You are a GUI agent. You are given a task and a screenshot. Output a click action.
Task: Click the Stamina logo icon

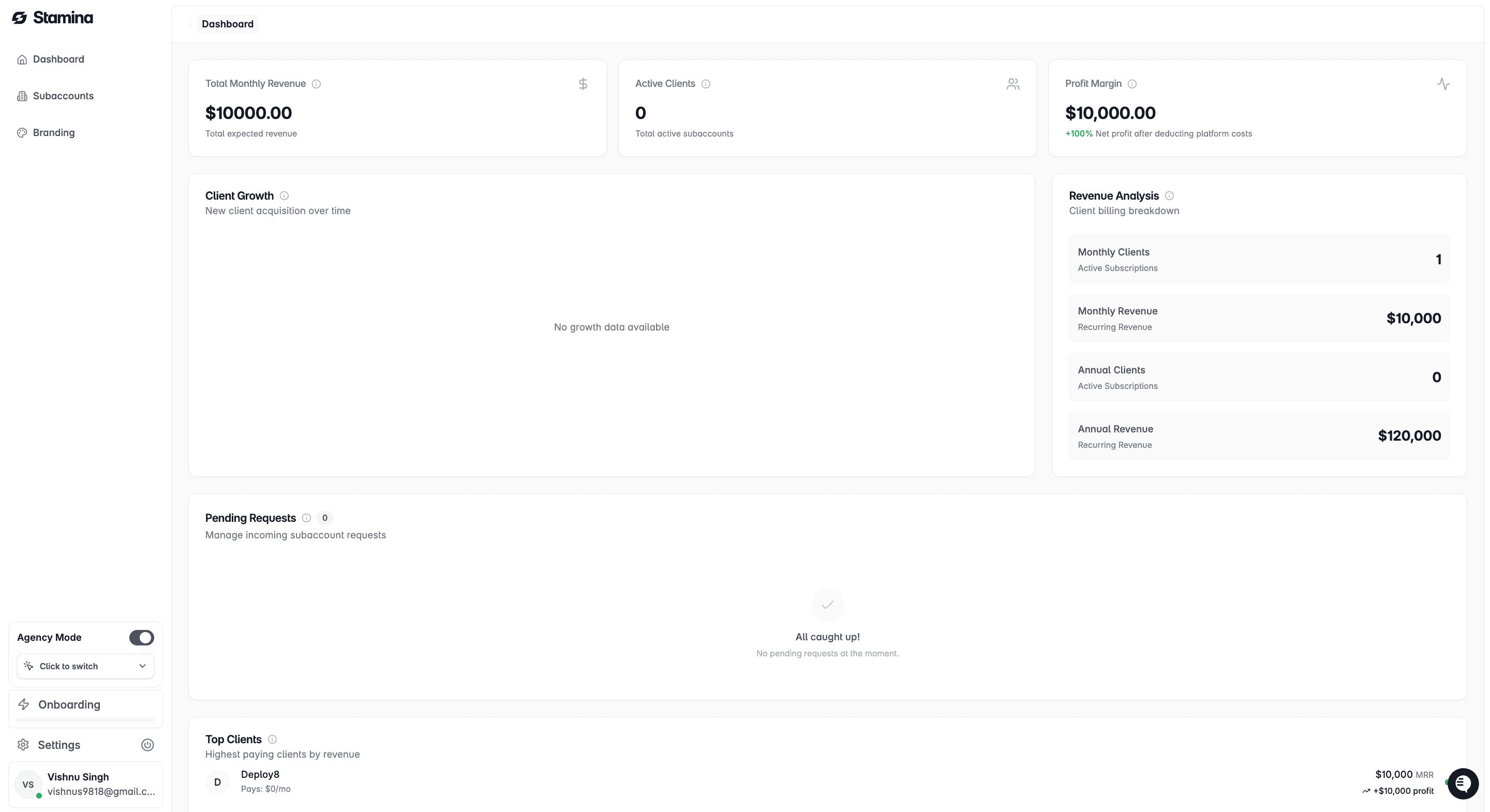coord(20,18)
